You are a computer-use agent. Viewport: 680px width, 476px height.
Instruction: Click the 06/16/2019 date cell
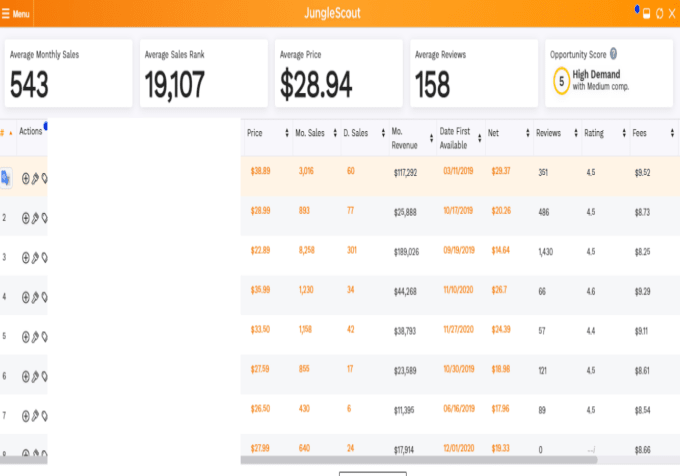coord(459,408)
